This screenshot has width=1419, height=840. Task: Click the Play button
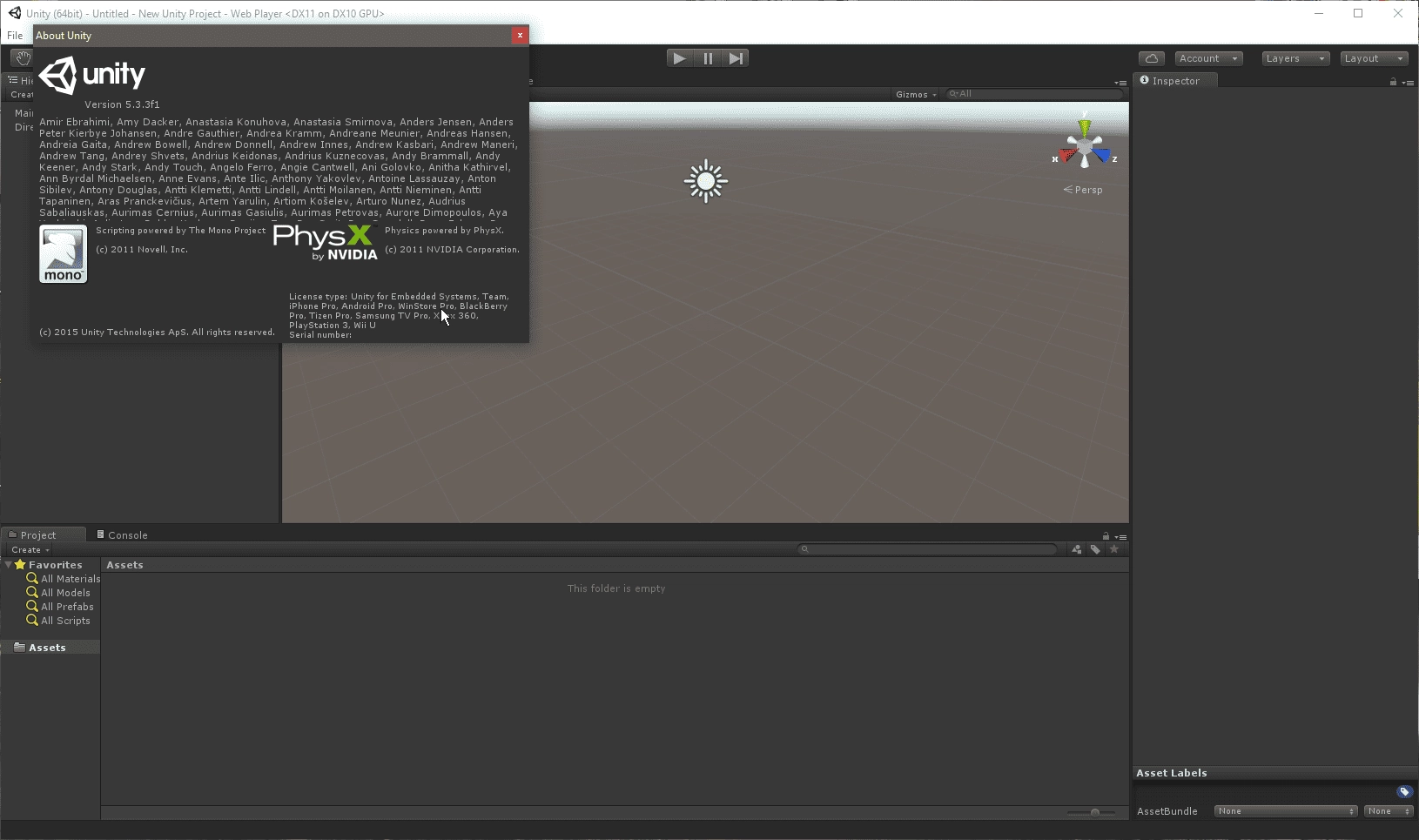tap(679, 58)
